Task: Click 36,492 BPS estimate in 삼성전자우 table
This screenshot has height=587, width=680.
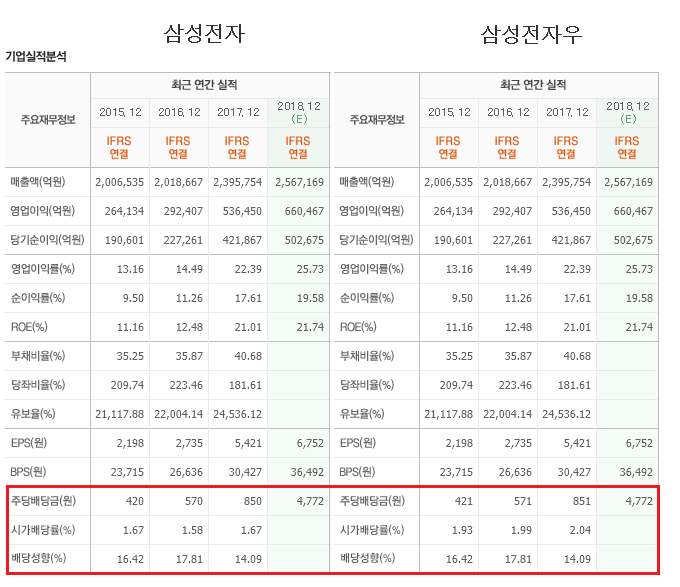Action: point(636,472)
